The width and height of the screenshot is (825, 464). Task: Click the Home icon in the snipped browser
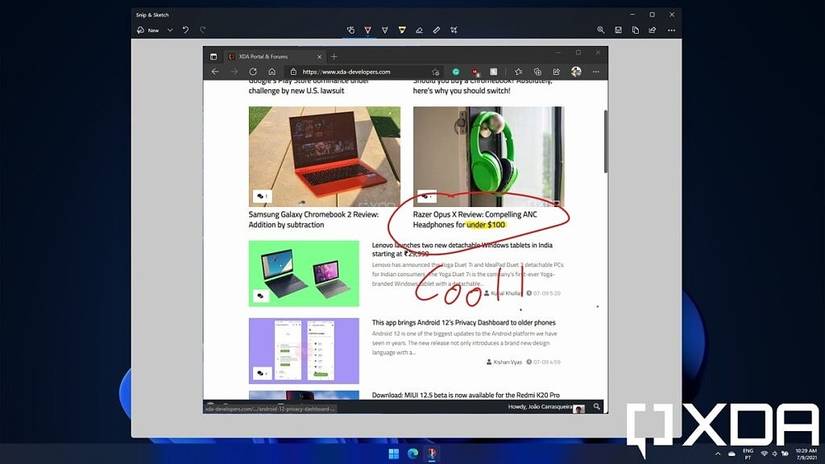272,72
